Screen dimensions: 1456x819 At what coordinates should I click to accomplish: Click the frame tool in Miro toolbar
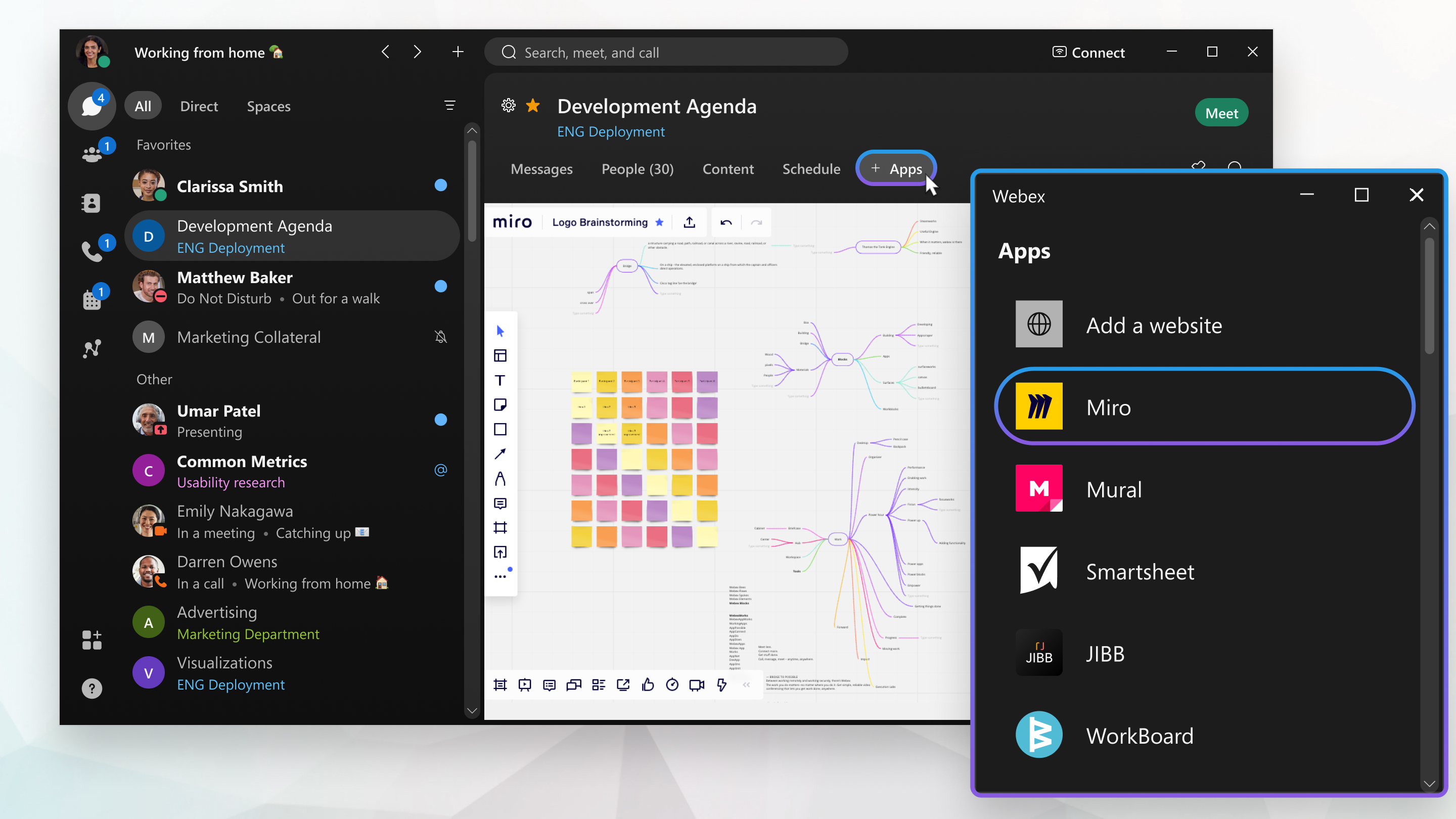501,527
